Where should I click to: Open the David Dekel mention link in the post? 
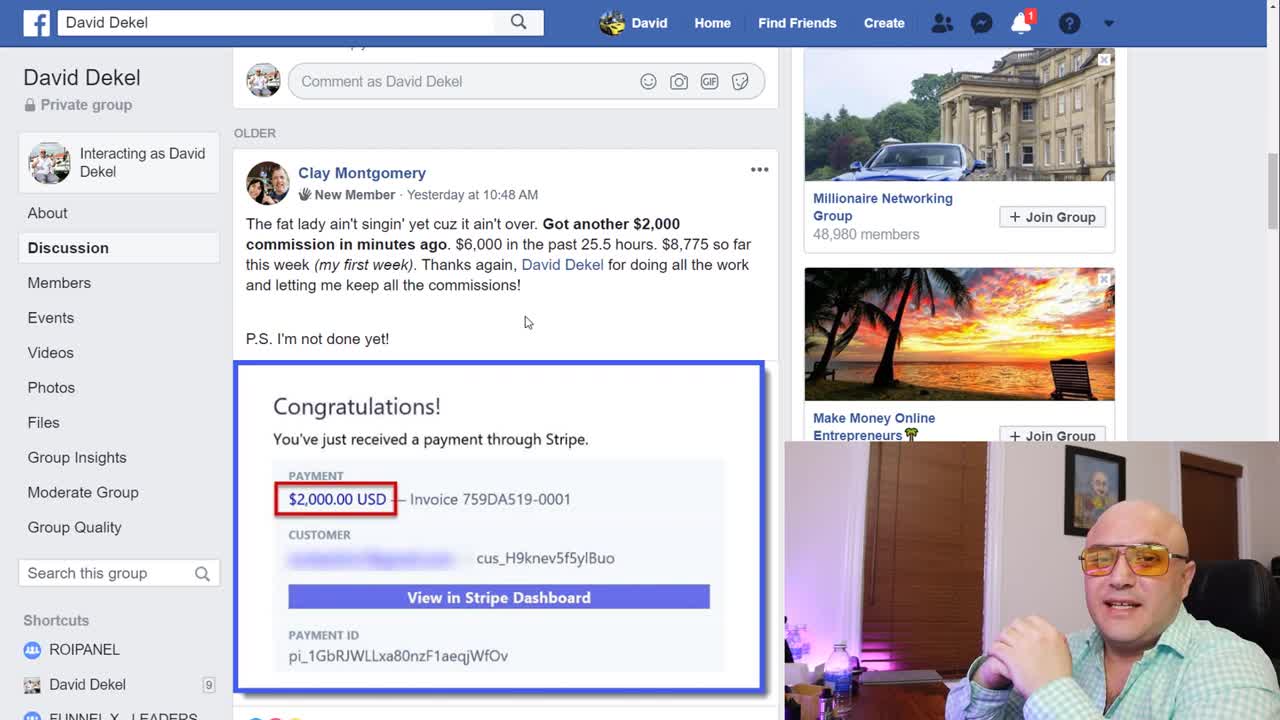[562, 265]
